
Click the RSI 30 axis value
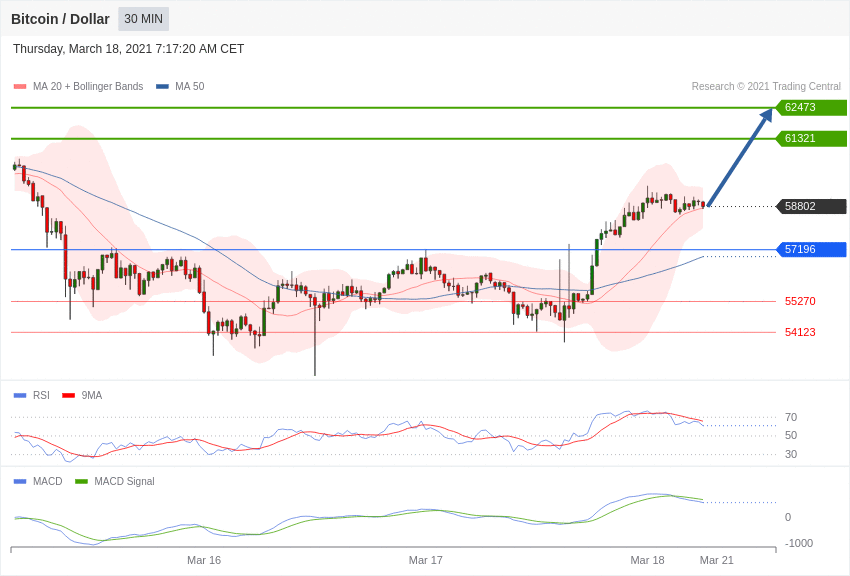point(791,454)
